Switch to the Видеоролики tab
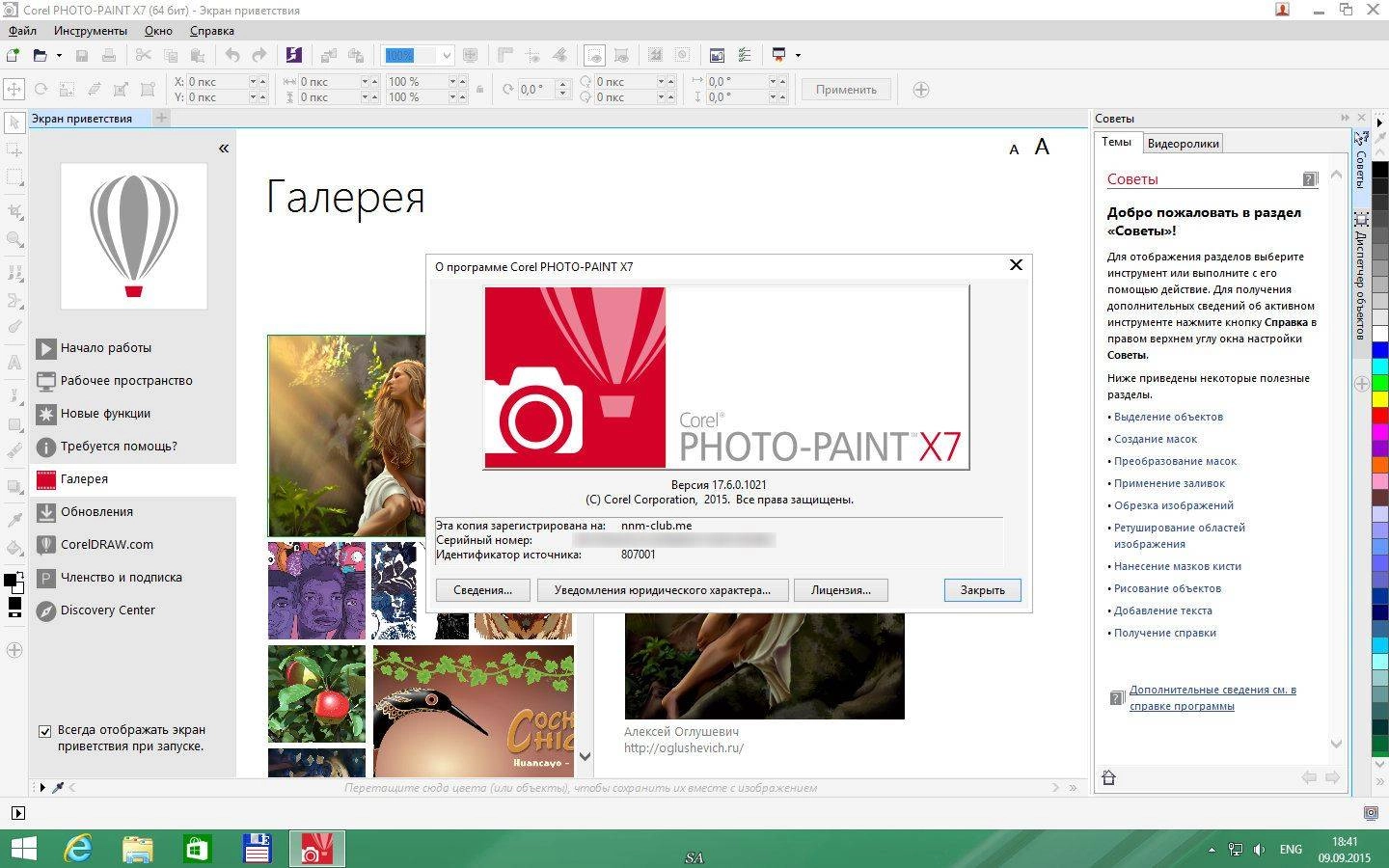1389x868 pixels. tap(1183, 144)
